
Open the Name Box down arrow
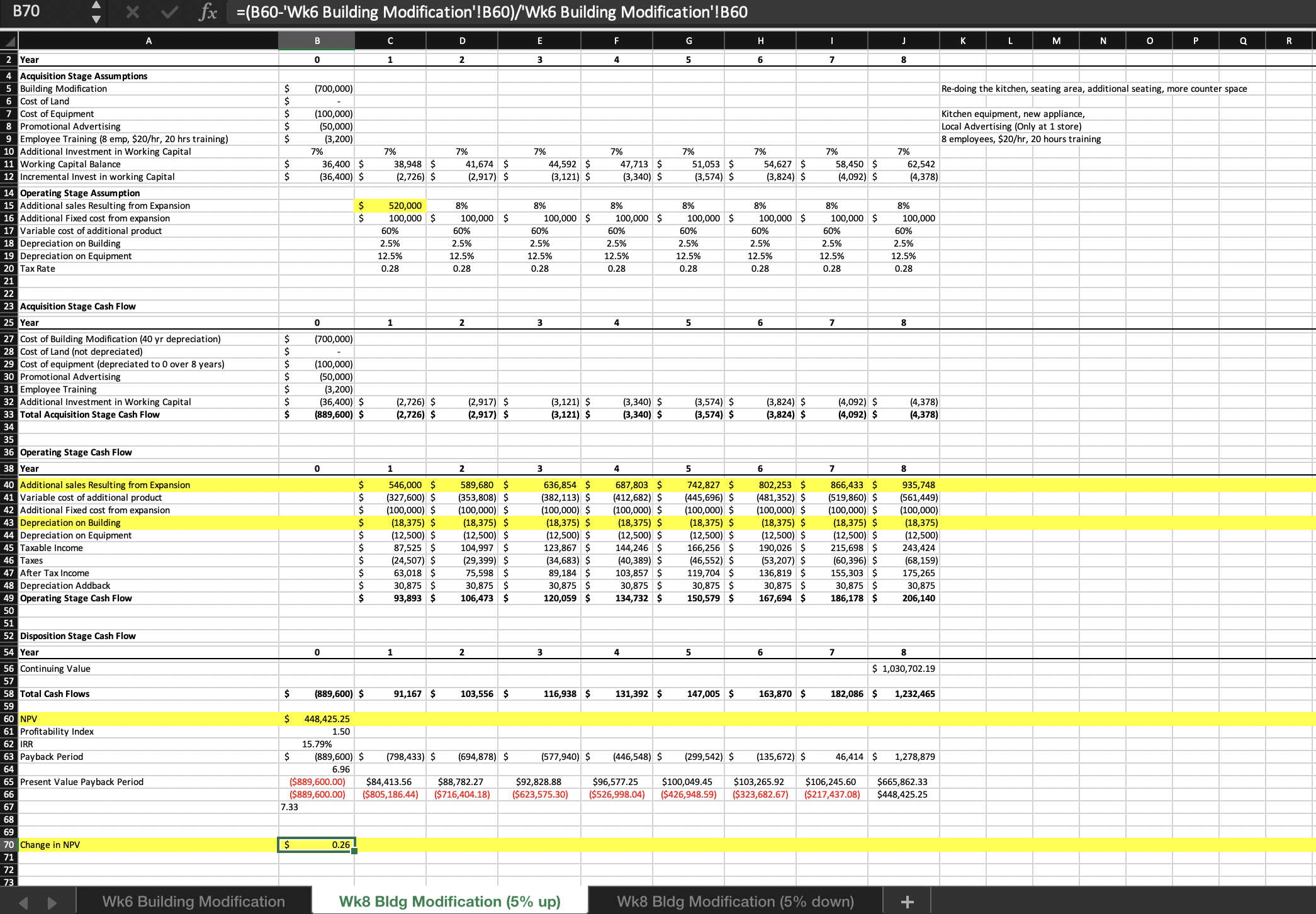point(96,19)
